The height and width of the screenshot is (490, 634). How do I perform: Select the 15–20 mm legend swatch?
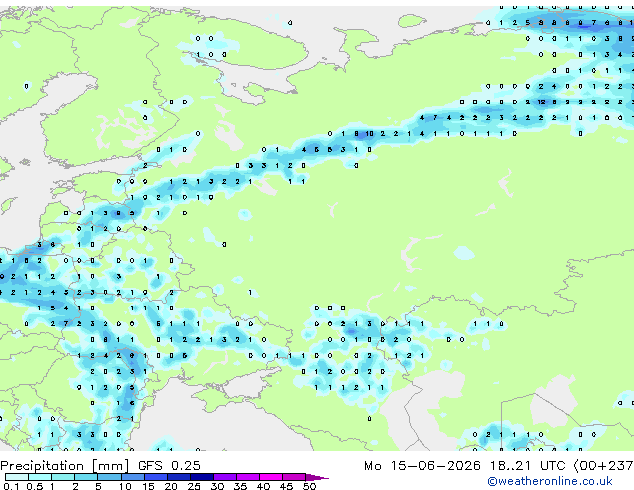156,477
